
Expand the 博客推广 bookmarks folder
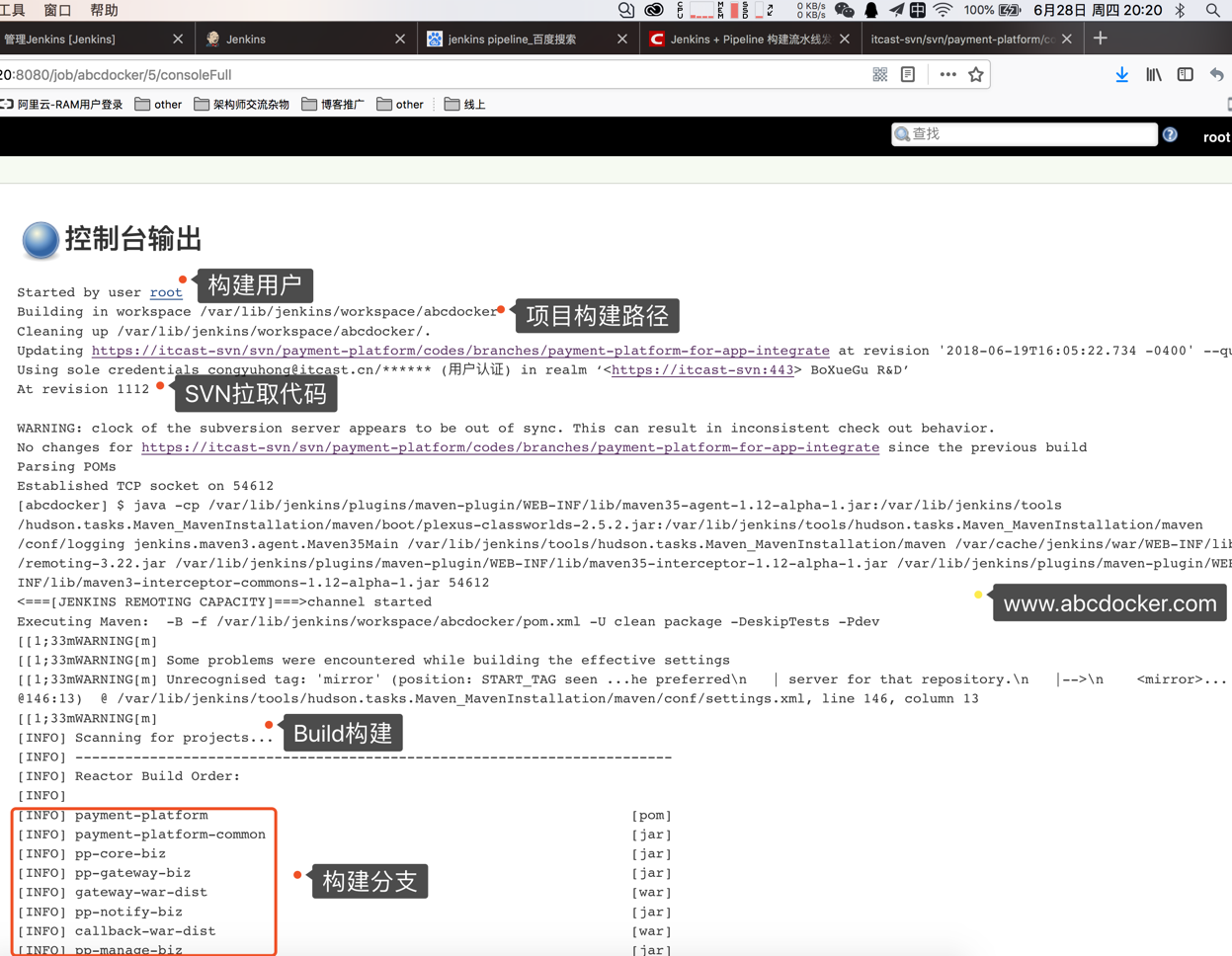pyautogui.click(x=333, y=105)
